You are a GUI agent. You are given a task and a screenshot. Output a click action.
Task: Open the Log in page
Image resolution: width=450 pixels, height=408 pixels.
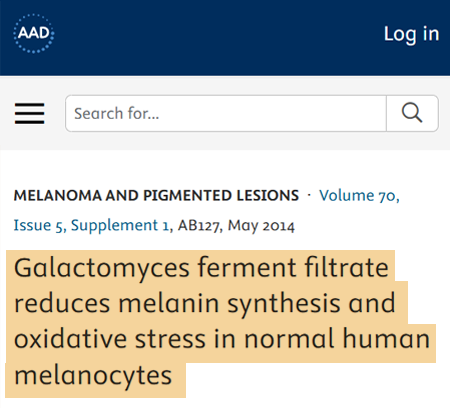point(411,34)
